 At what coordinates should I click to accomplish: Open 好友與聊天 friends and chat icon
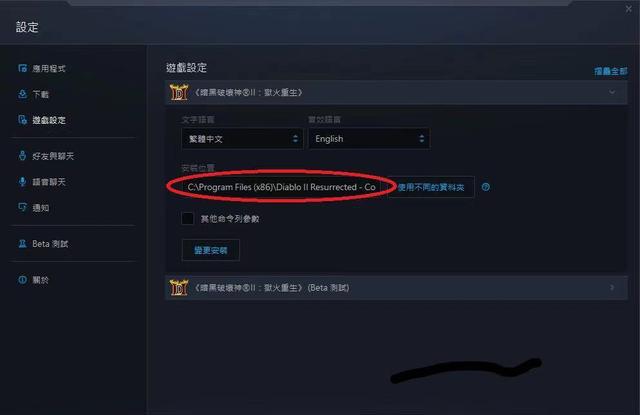(x=22, y=156)
